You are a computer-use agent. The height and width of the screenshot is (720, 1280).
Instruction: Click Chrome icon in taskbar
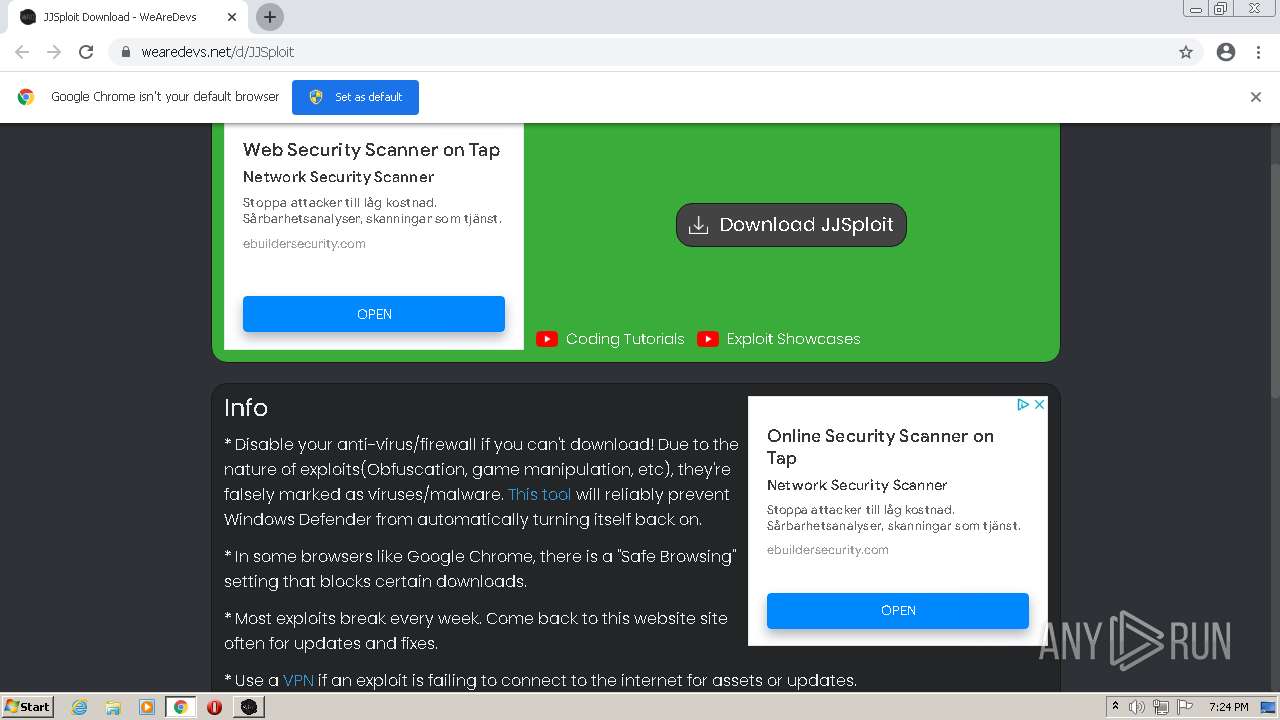tap(181, 707)
